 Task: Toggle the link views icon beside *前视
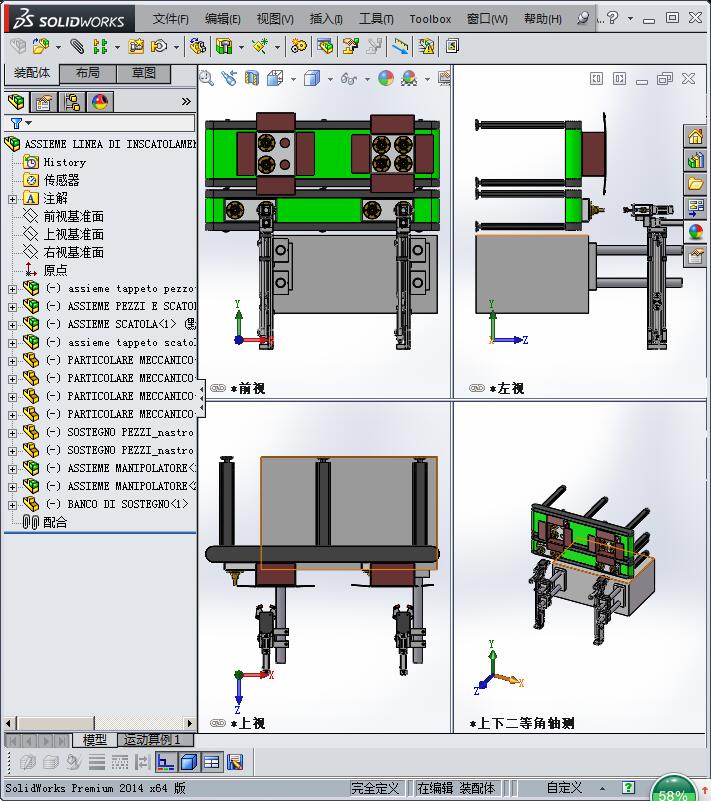tap(218, 388)
